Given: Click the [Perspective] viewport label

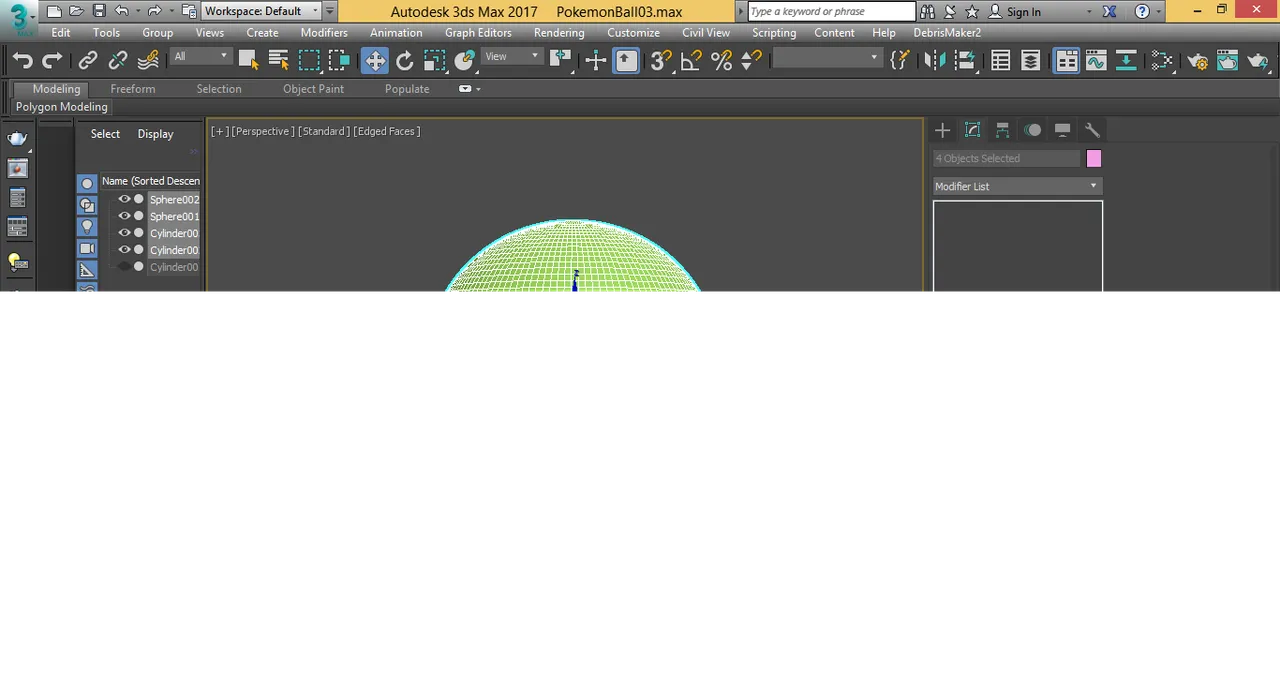Looking at the screenshot, I should tap(263, 131).
